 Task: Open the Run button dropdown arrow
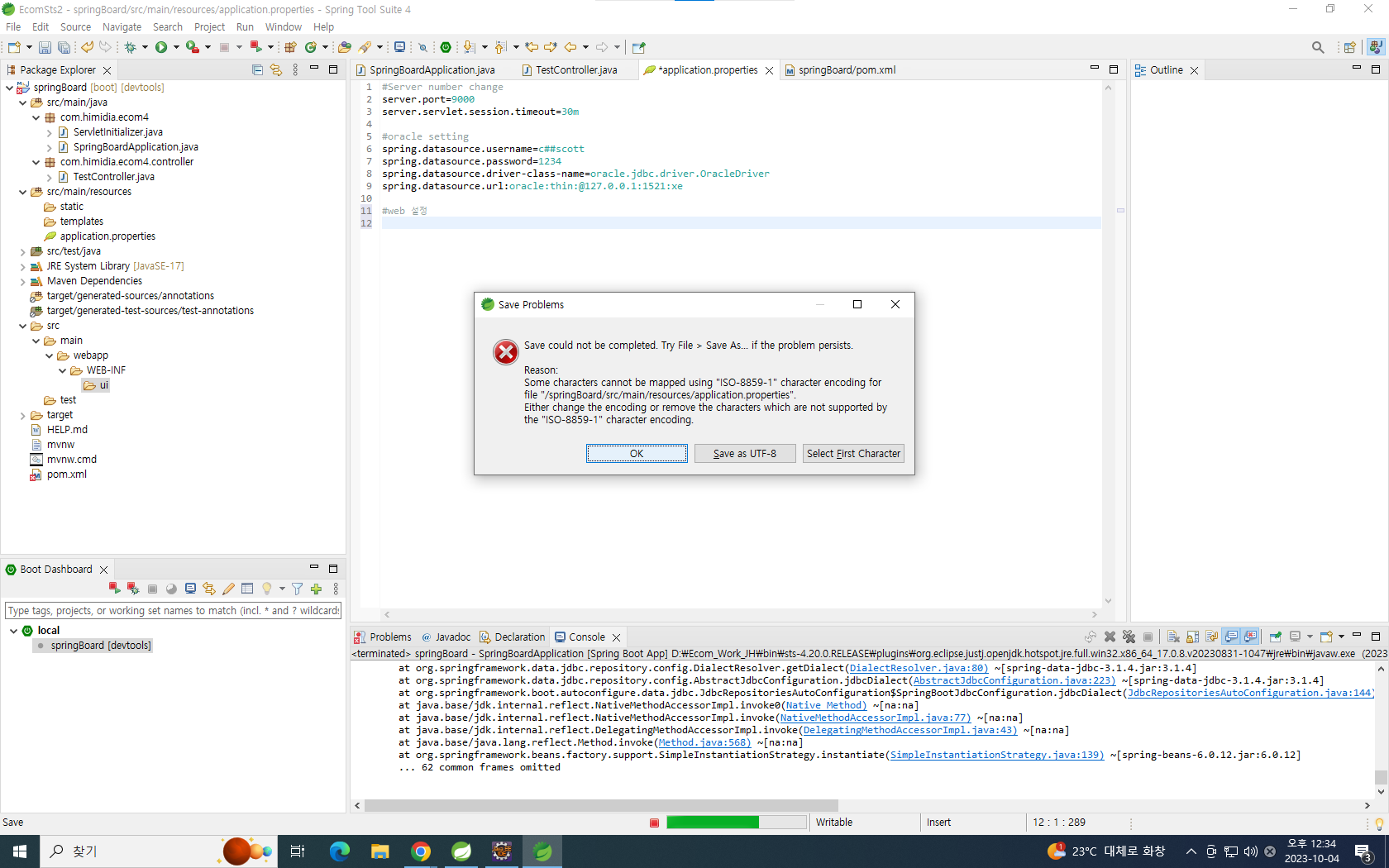pyautogui.click(x=176, y=48)
